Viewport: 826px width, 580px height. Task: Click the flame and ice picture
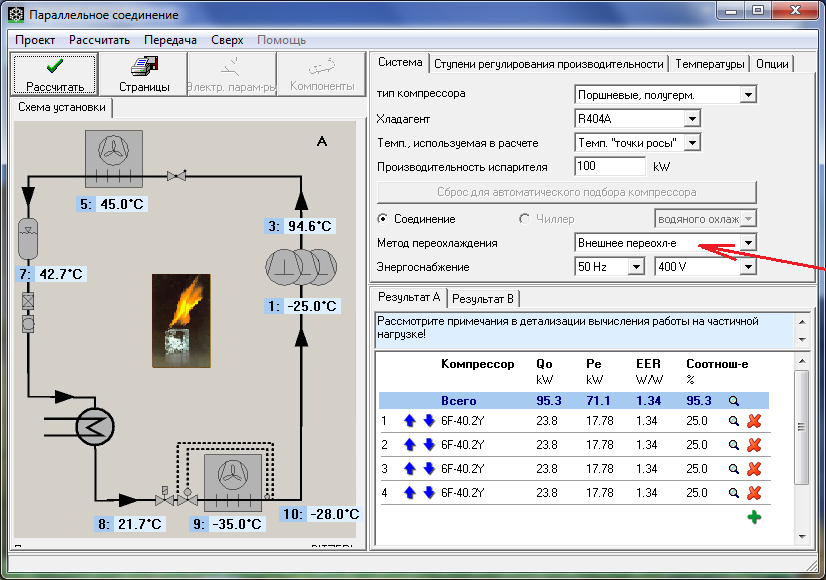(x=181, y=320)
